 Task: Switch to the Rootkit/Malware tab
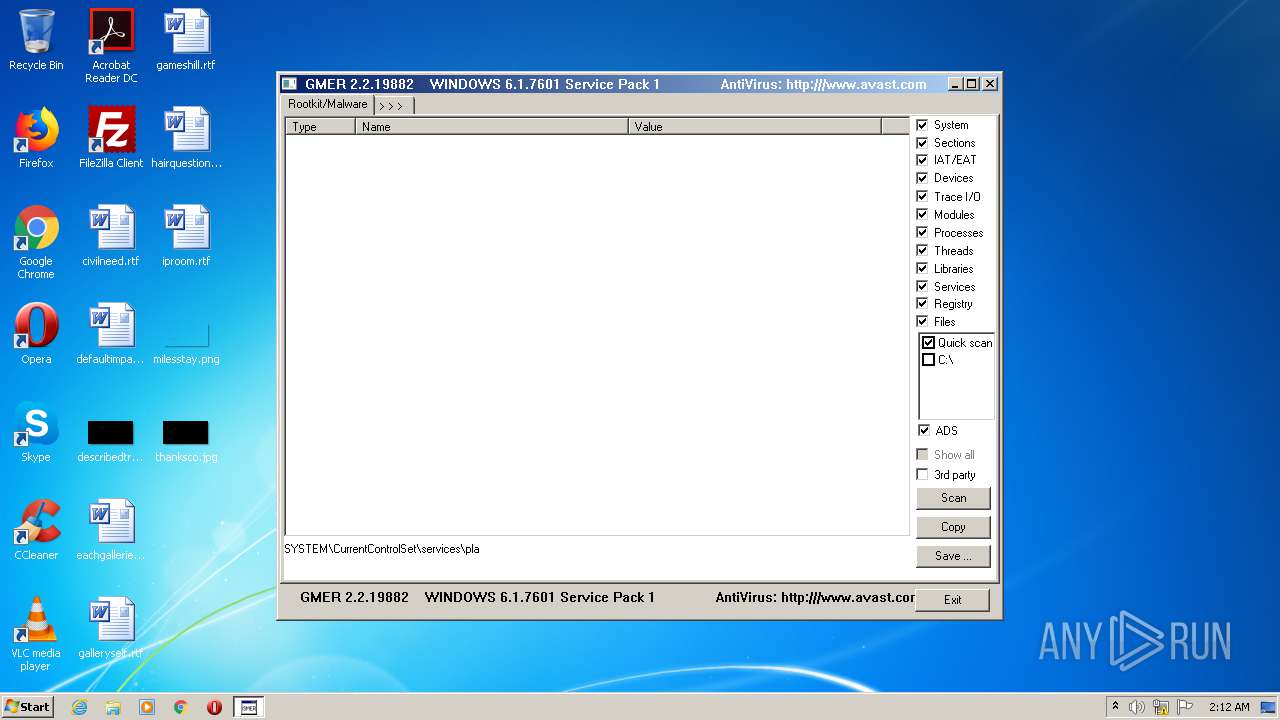tap(328, 104)
